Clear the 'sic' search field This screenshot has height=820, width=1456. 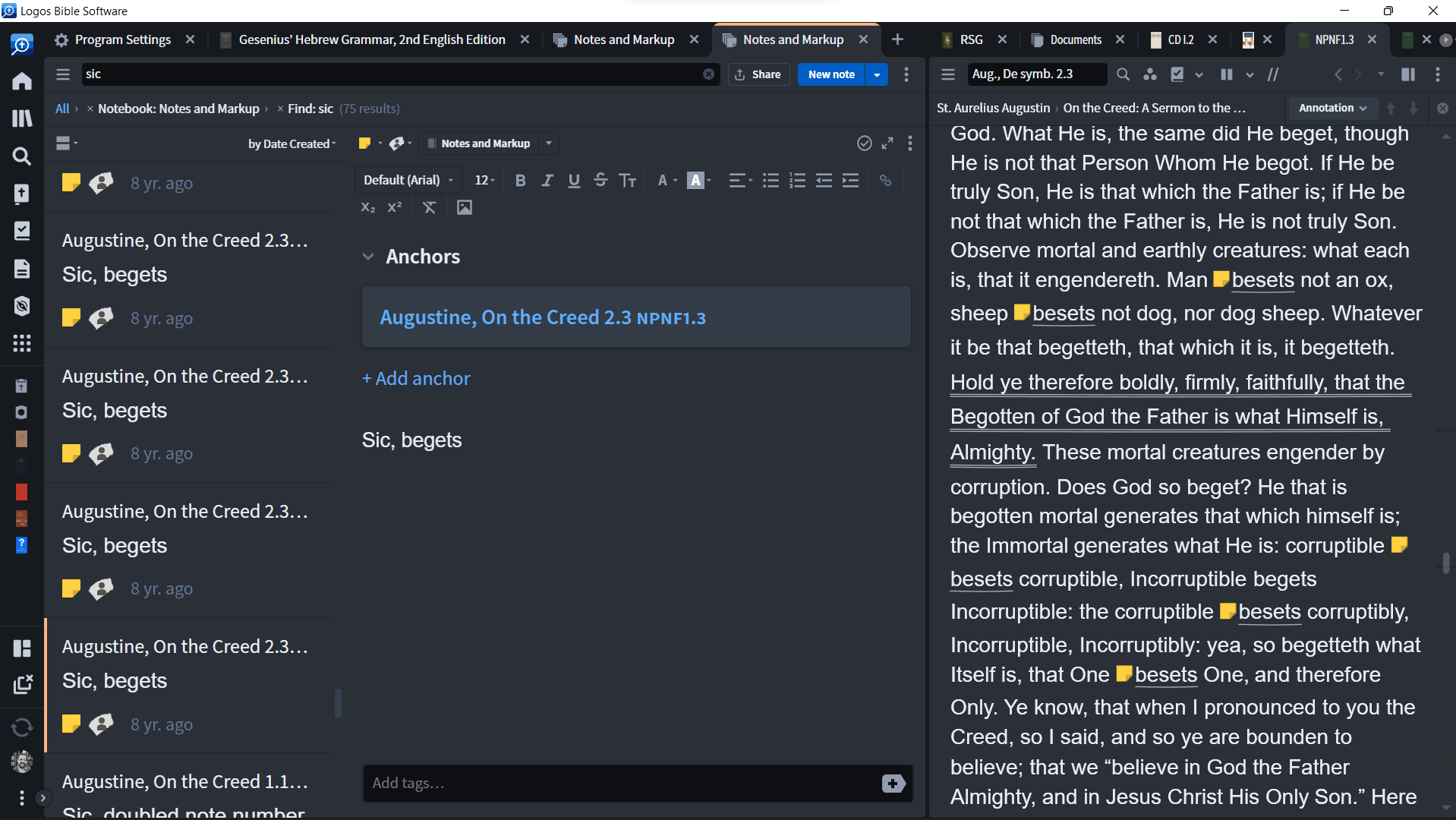[708, 74]
